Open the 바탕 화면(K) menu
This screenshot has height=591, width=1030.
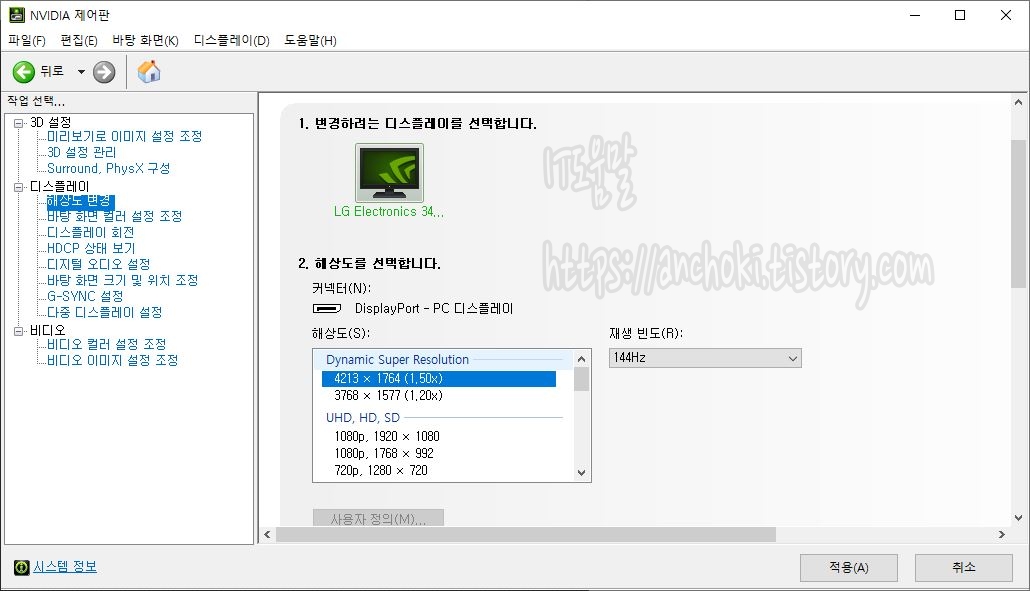tap(145, 40)
